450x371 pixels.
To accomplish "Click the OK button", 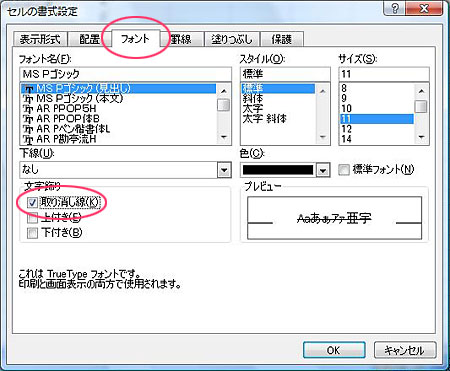I will (334, 350).
